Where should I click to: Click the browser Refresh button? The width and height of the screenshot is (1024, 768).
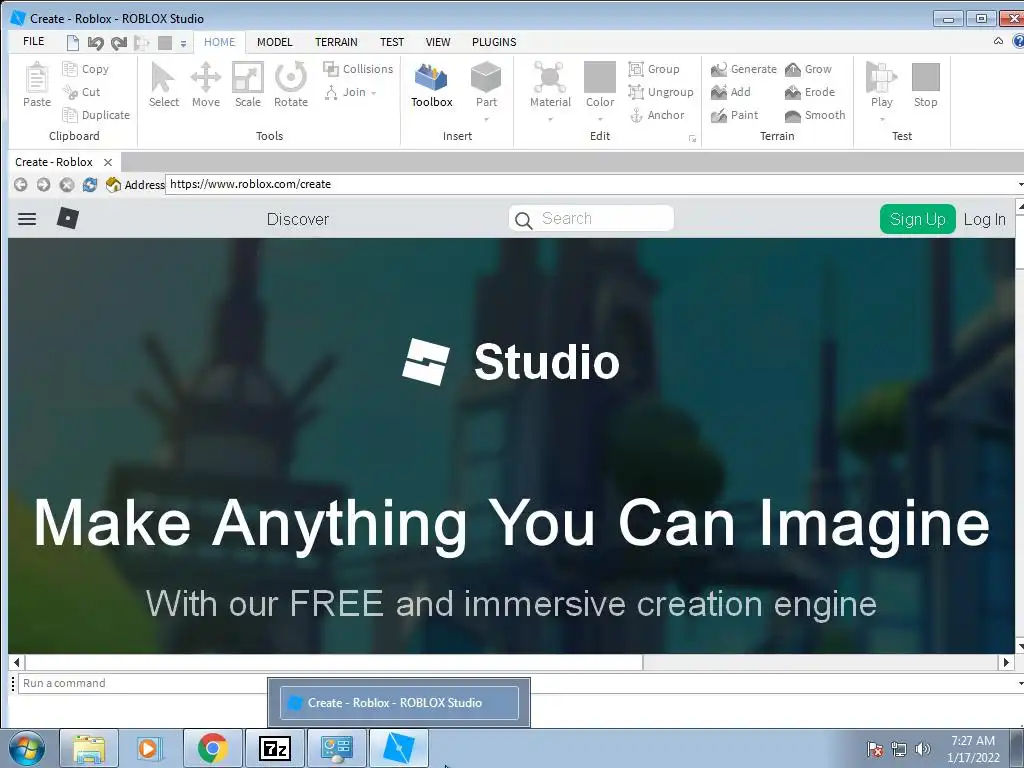point(89,185)
